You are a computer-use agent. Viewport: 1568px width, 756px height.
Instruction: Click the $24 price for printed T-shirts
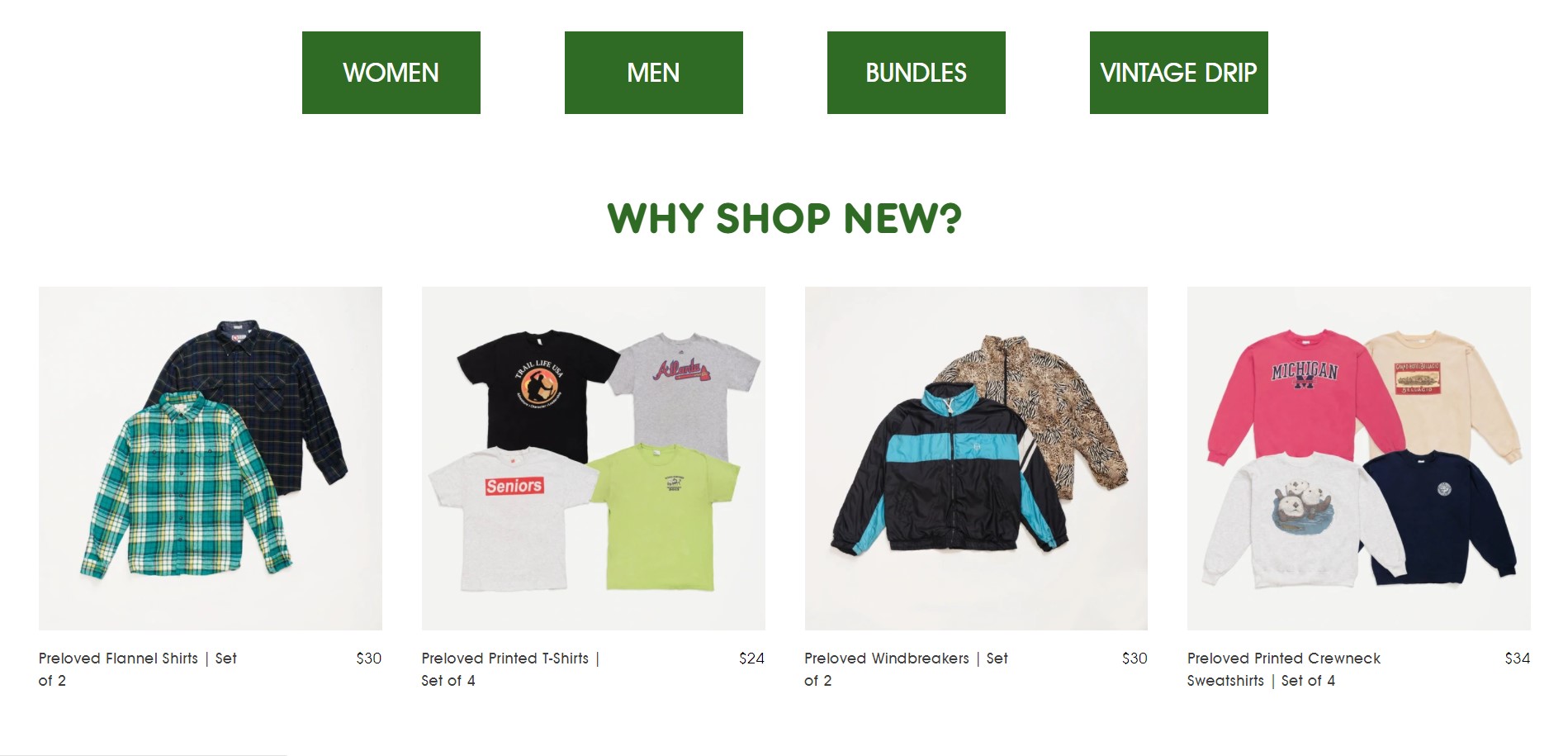(x=751, y=659)
